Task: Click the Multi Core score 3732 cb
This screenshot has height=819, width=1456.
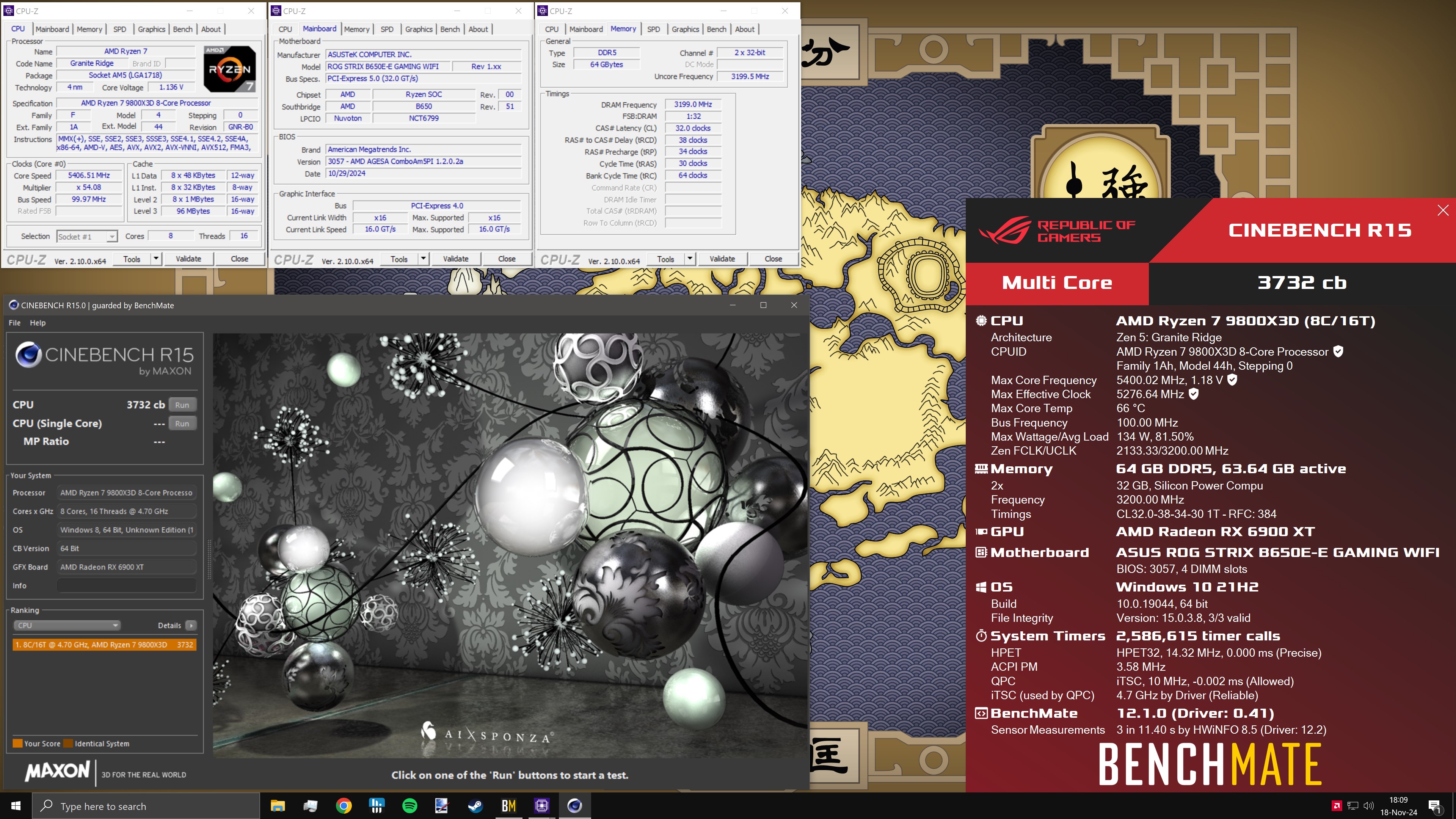Action: pos(1302,282)
